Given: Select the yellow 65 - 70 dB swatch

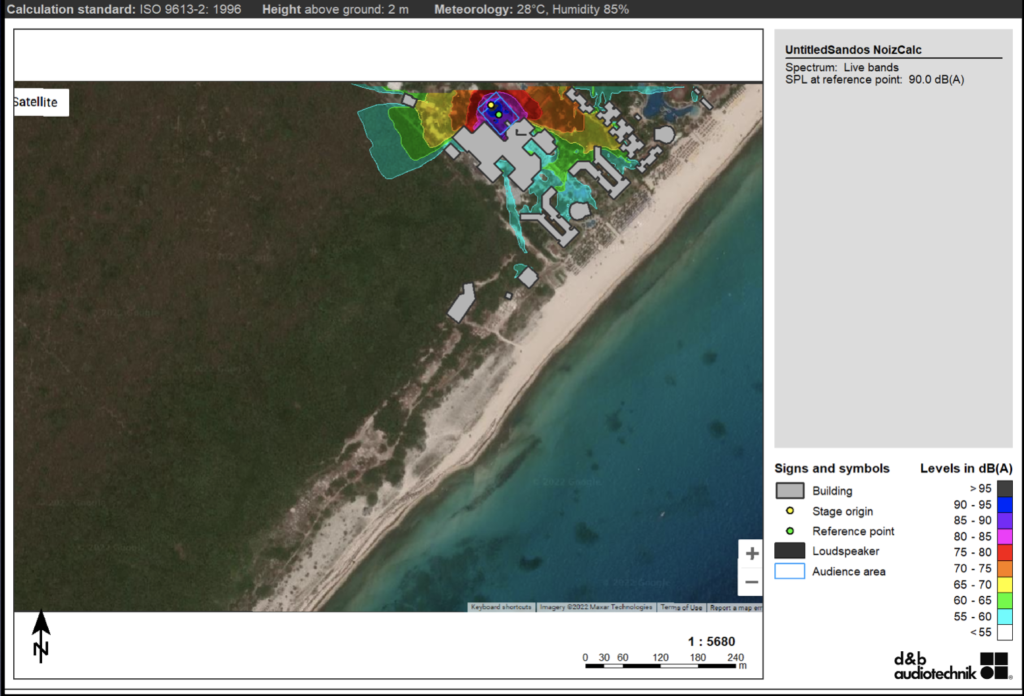Looking at the screenshot, I should 1004,584.
